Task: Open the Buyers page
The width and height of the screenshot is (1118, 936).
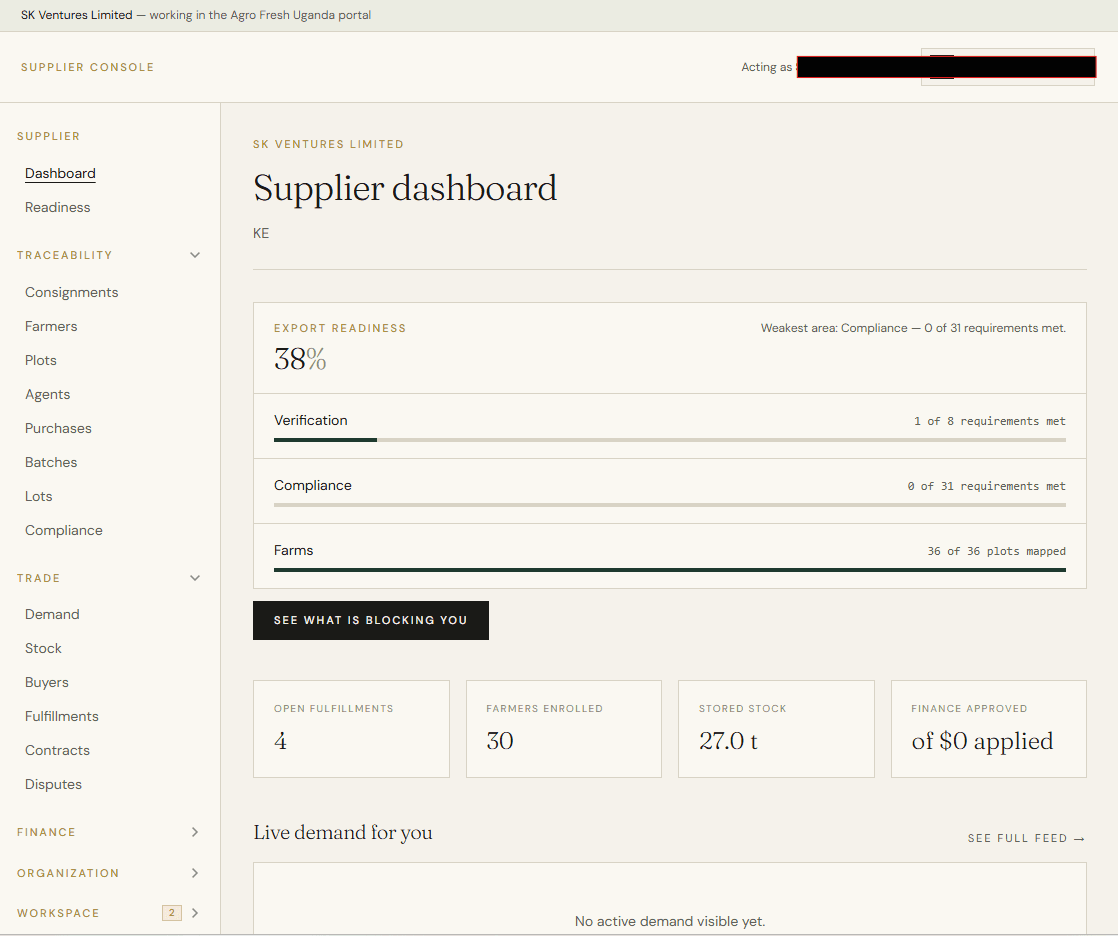Action: click(x=47, y=682)
